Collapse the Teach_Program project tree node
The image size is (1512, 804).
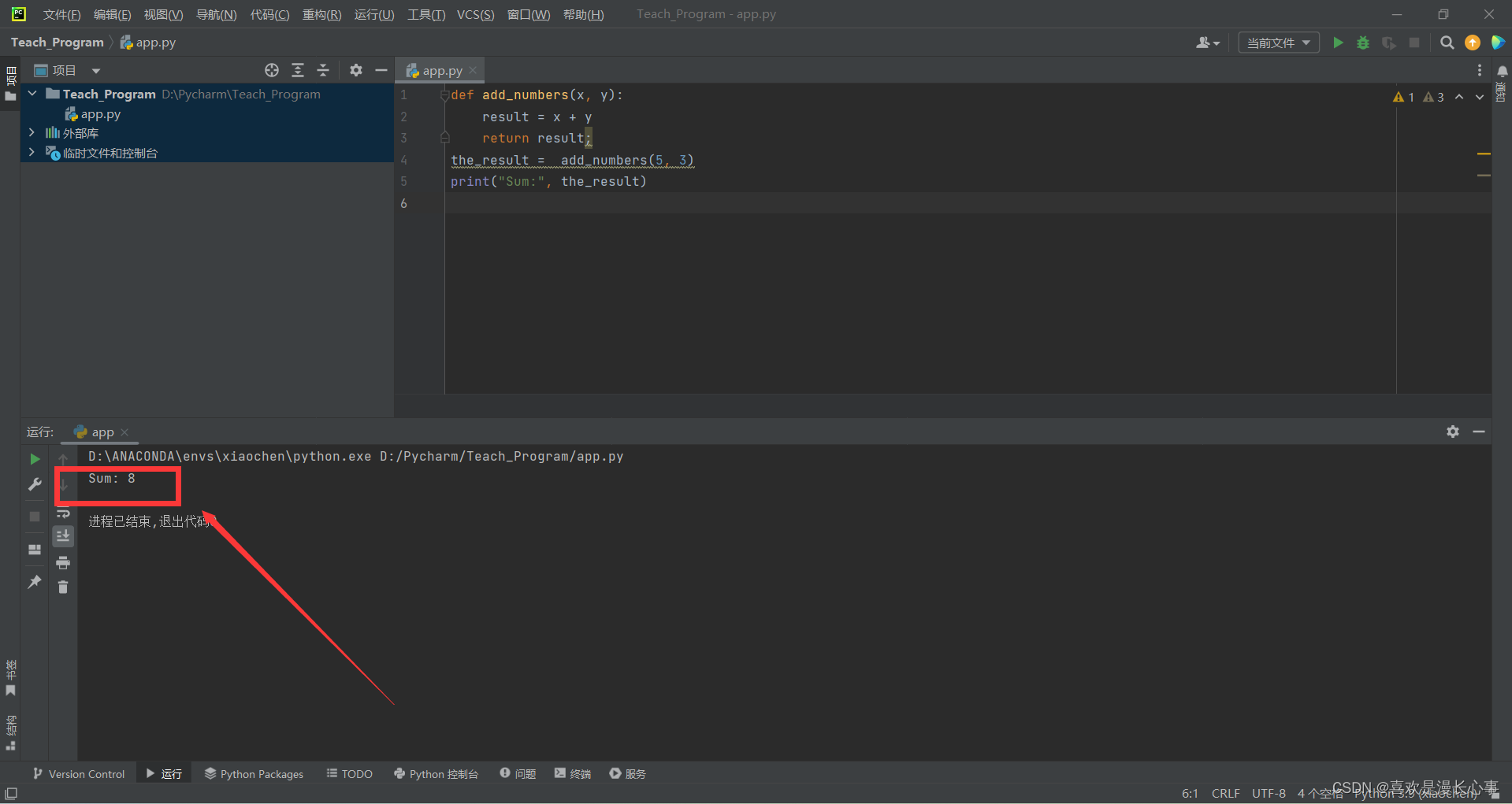32,94
